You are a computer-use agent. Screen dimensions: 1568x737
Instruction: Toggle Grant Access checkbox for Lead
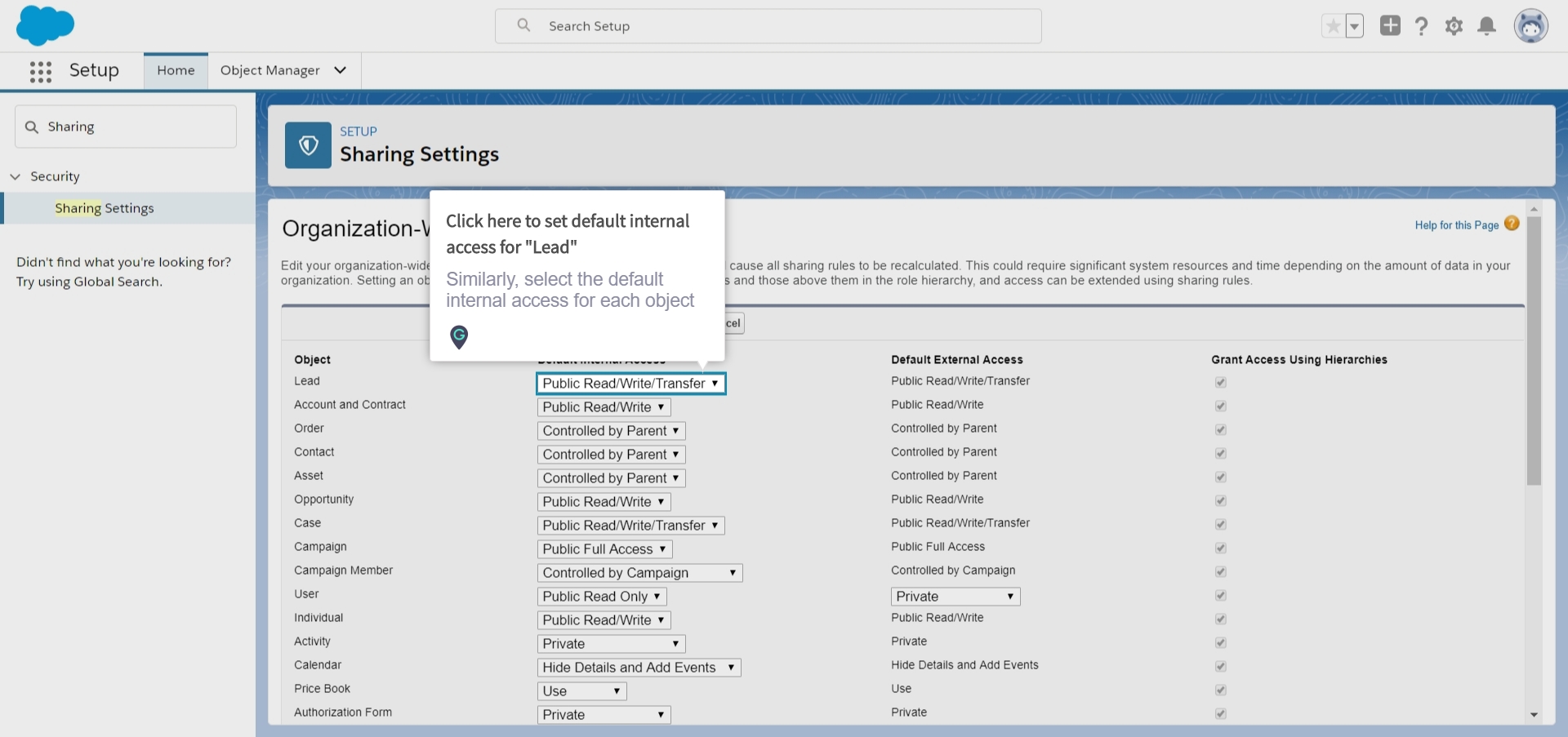(1220, 382)
